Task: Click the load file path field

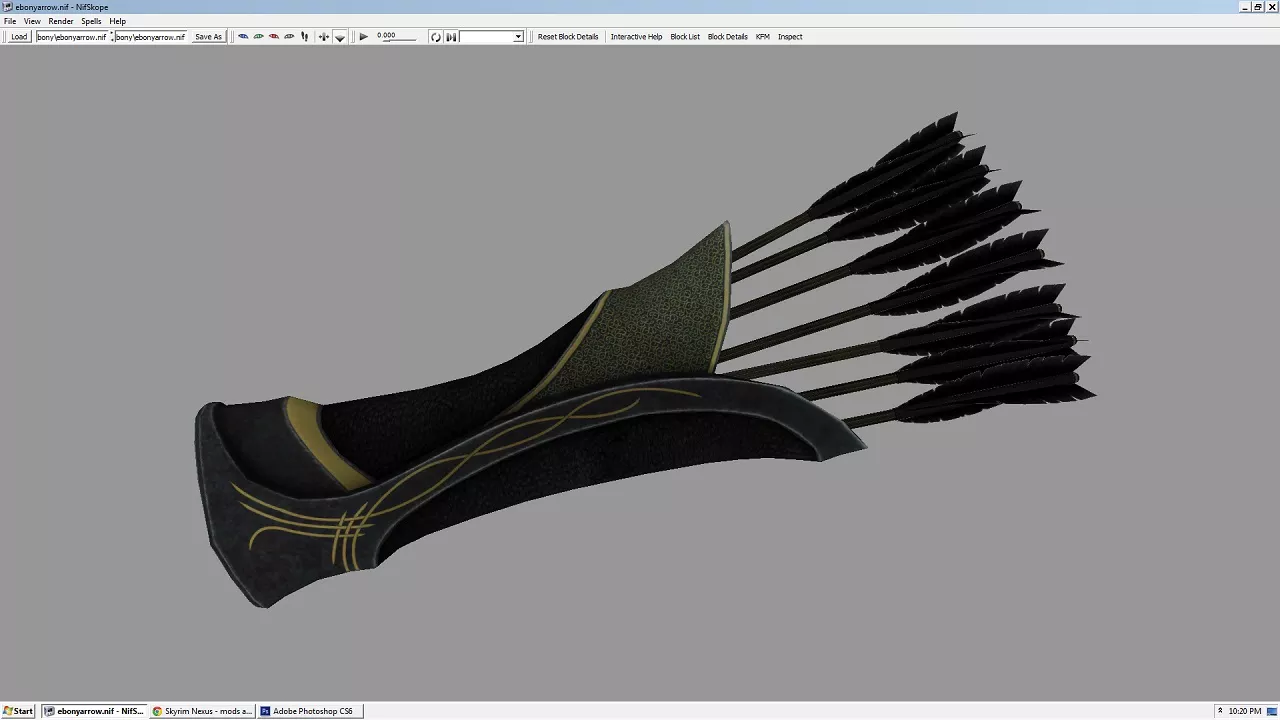Action: click(72, 37)
